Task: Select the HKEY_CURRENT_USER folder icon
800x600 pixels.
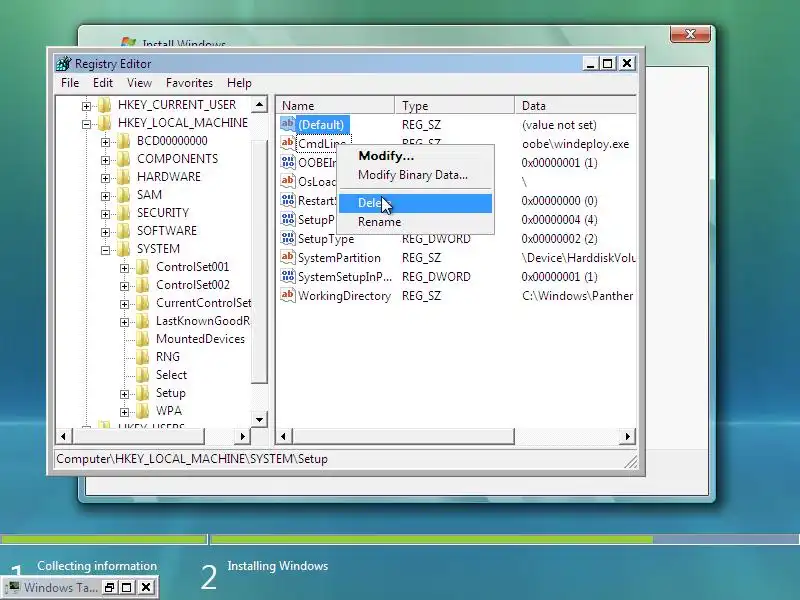Action: pos(105,105)
